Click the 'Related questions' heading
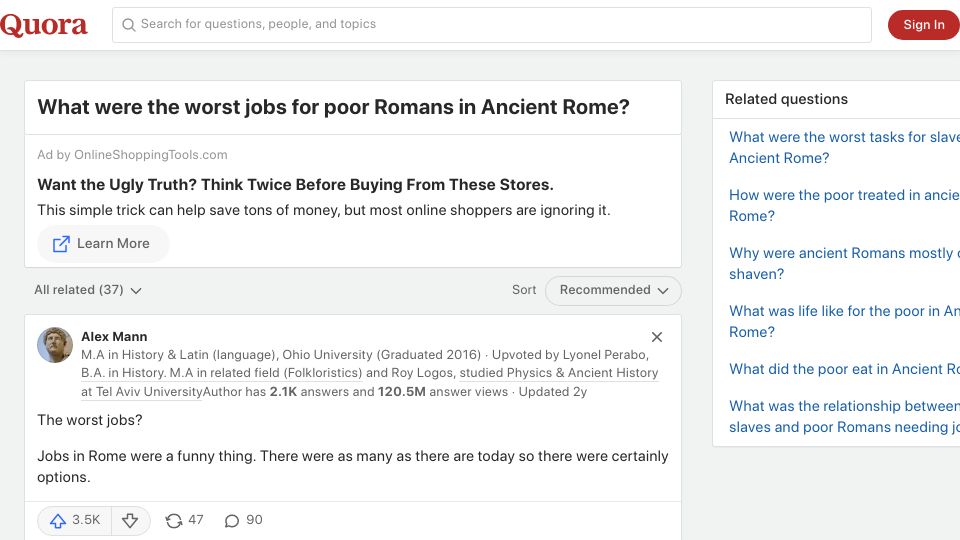The width and height of the screenshot is (960, 540). 786,99
